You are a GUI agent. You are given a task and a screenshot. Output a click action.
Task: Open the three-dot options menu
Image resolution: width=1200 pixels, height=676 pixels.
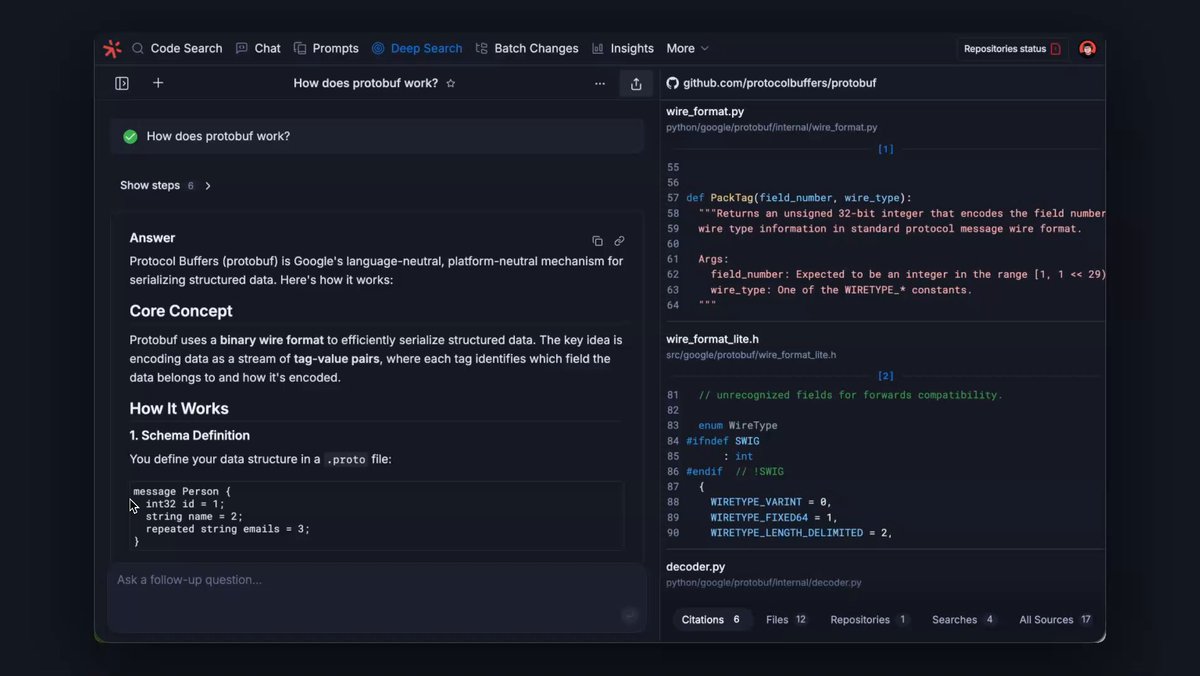(x=600, y=84)
